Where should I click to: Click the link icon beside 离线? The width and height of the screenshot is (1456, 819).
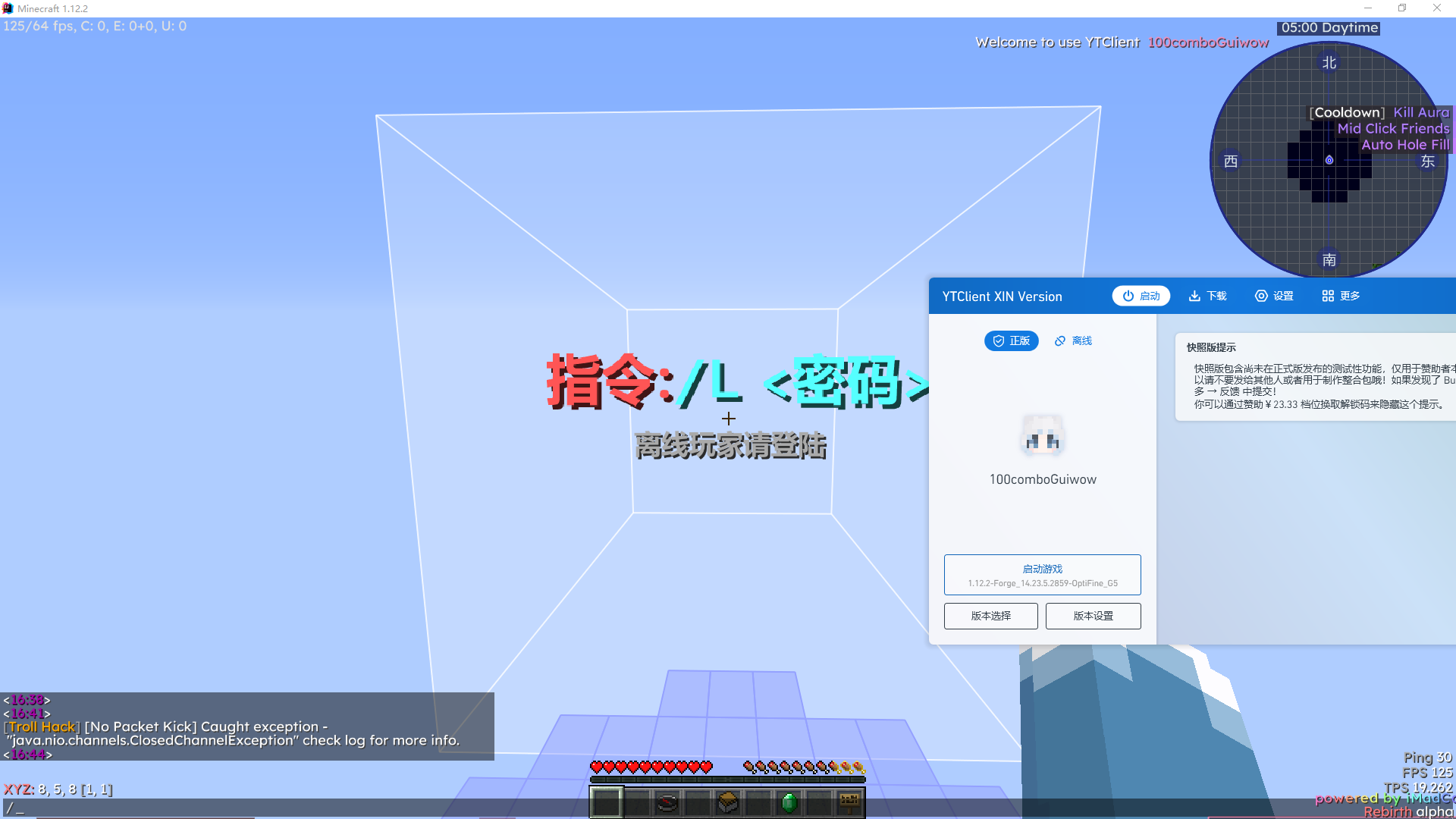[1060, 341]
